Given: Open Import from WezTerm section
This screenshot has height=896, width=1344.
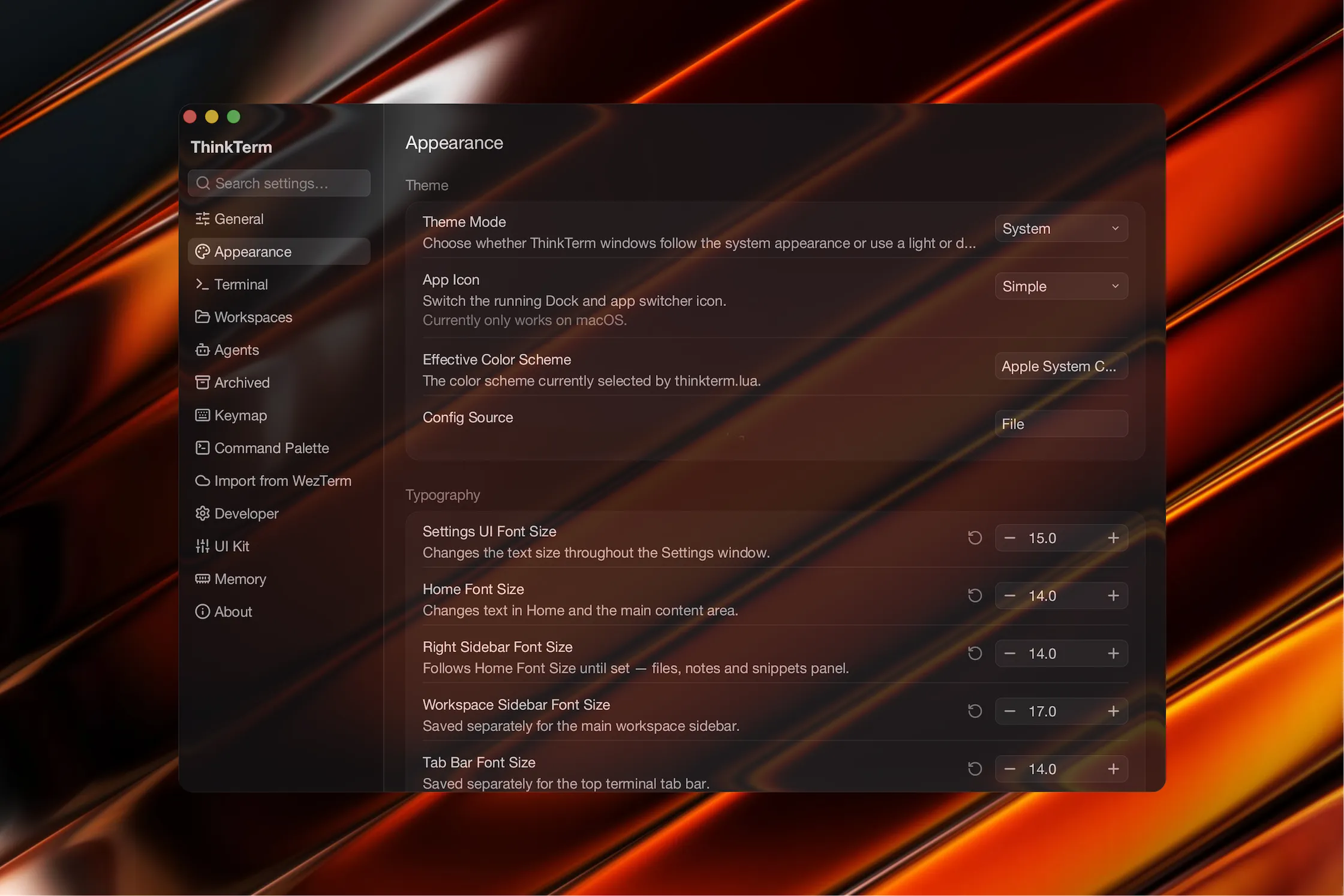Looking at the screenshot, I should [x=279, y=480].
